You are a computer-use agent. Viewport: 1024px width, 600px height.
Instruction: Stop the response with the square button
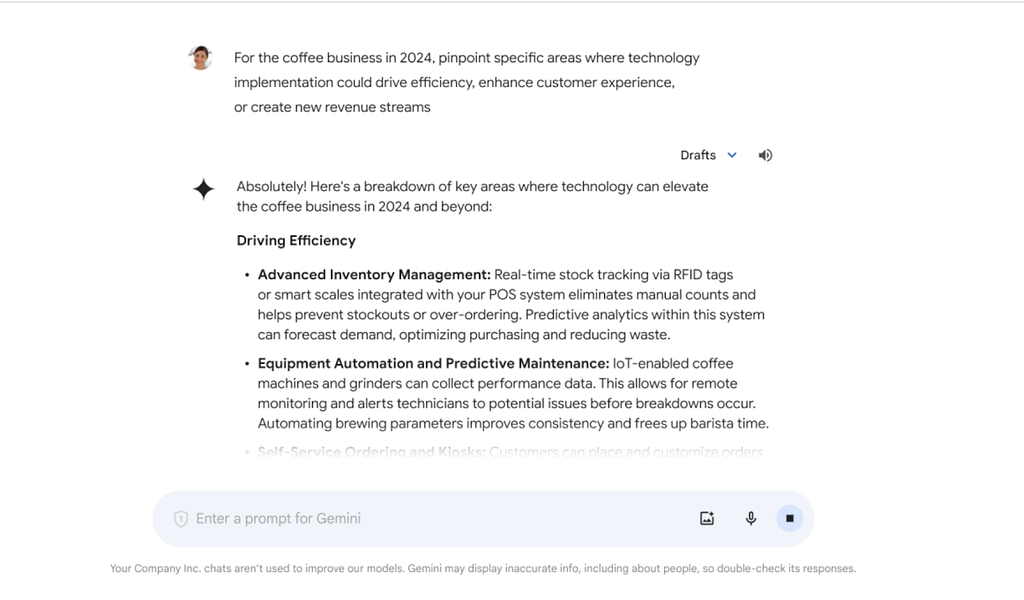tap(790, 518)
